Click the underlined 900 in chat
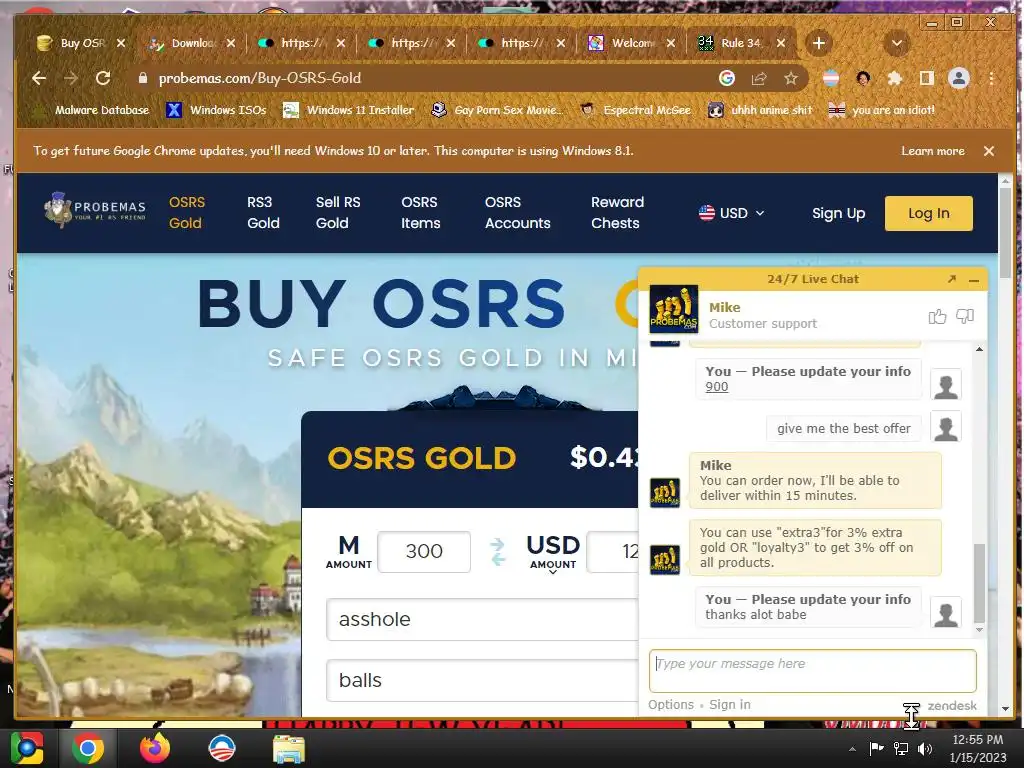Image resolution: width=1024 pixels, height=768 pixels. click(x=716, y=387)
